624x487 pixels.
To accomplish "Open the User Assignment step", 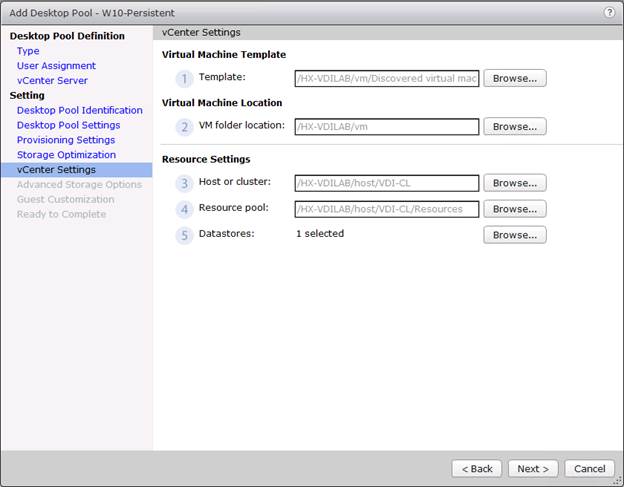I will [x=56, y=66].
